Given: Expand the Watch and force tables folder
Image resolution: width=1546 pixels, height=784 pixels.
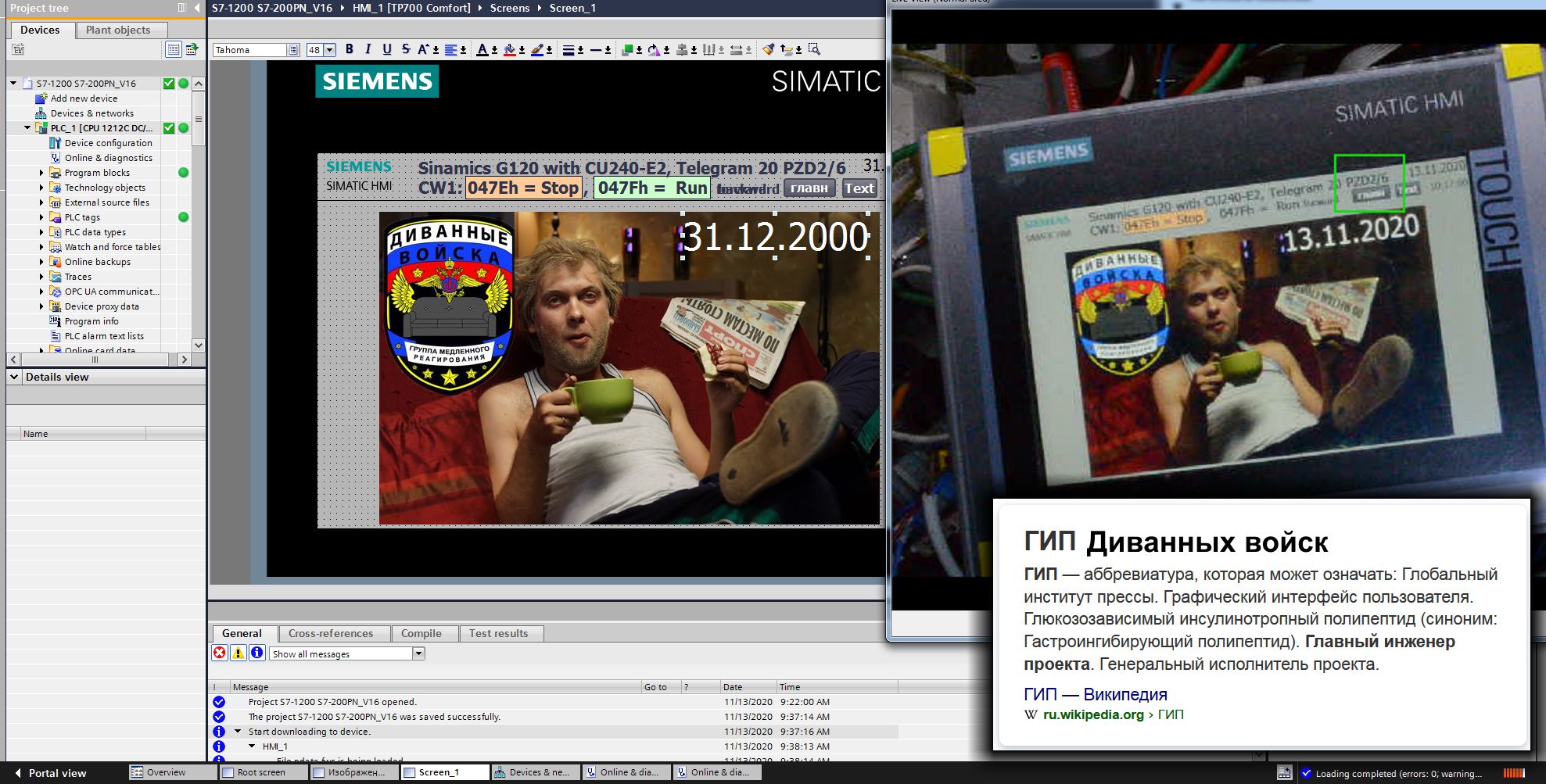Looking at the screenshot, I should point(41,247).
